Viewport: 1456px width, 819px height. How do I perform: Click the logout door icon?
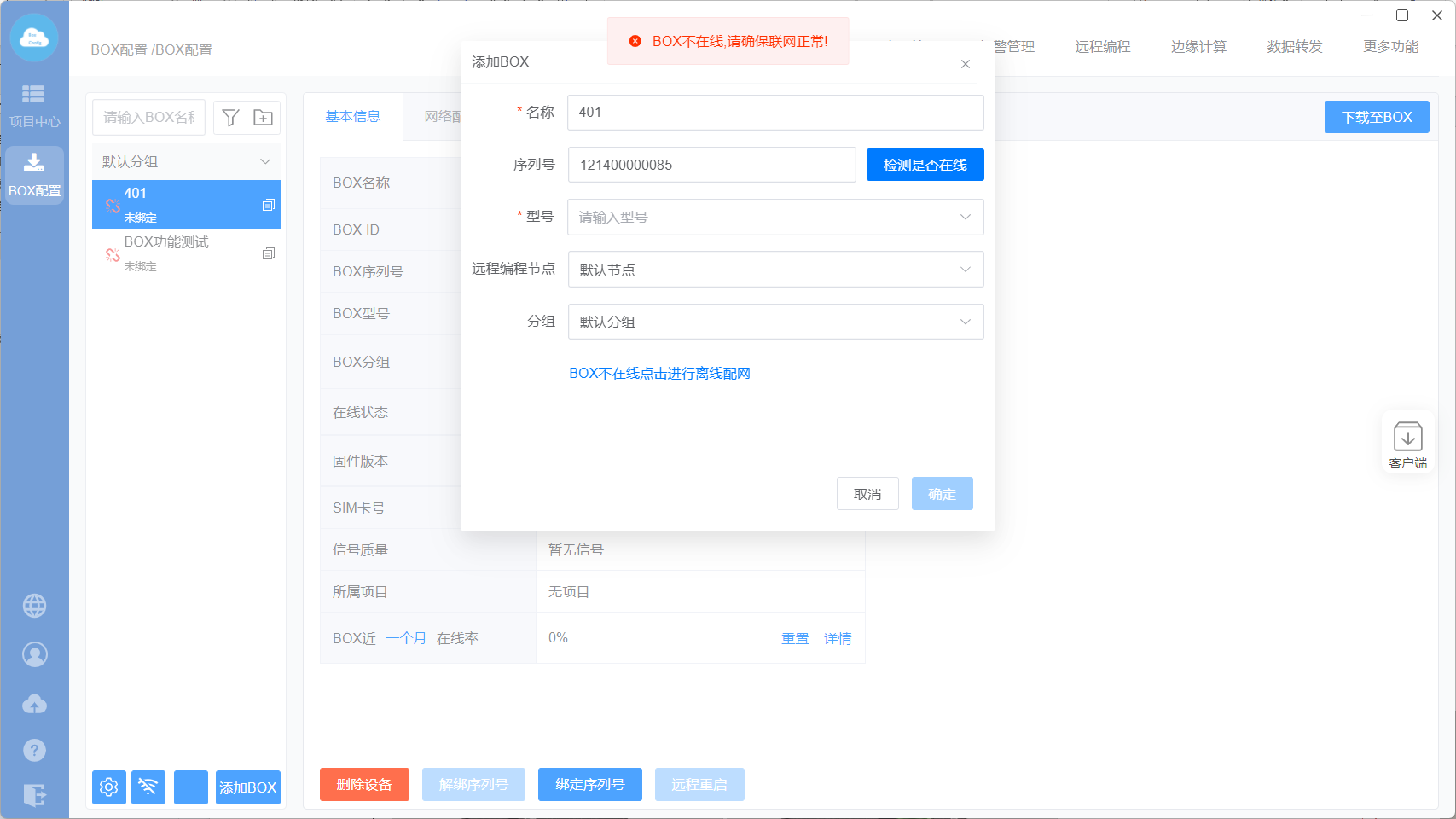pos(34,795)
